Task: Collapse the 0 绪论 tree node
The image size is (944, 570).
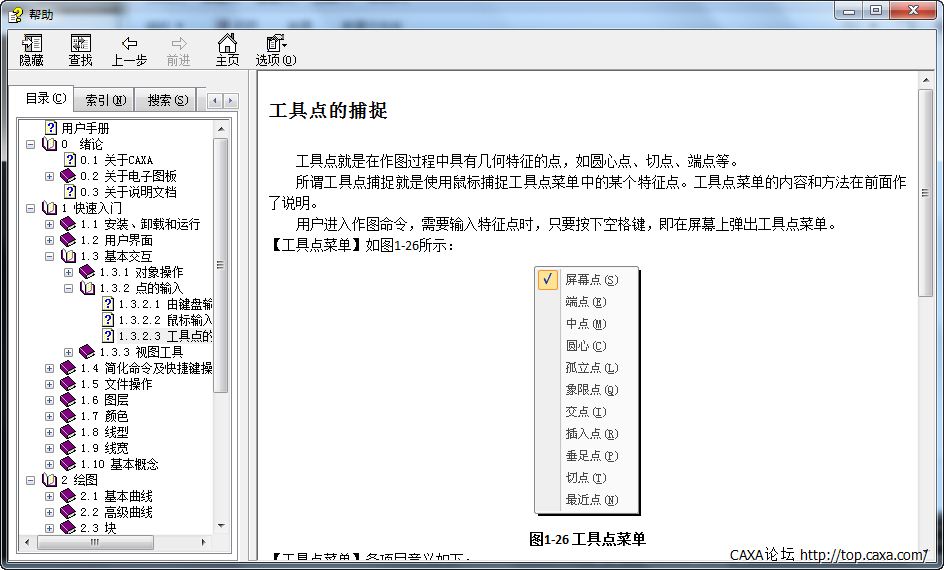Action: [30, 144]
